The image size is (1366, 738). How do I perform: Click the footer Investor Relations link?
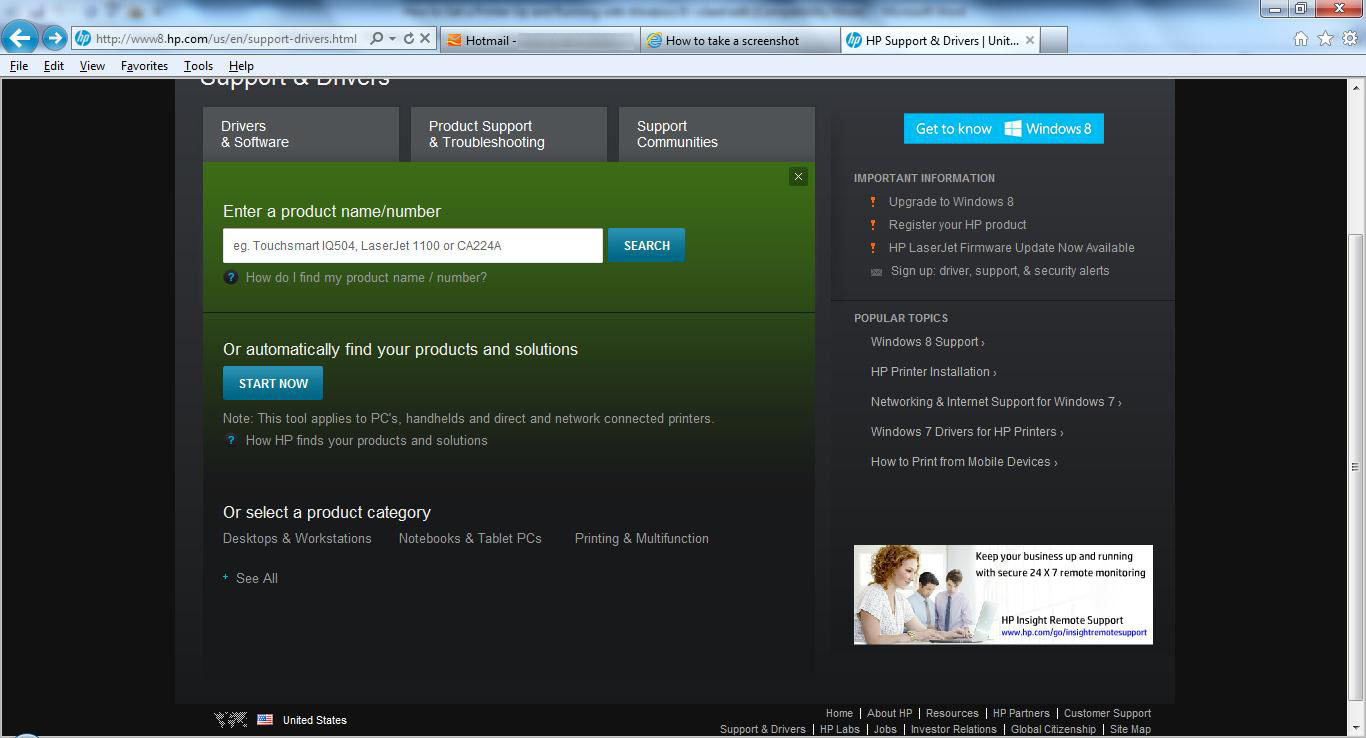tap(953, 730)
